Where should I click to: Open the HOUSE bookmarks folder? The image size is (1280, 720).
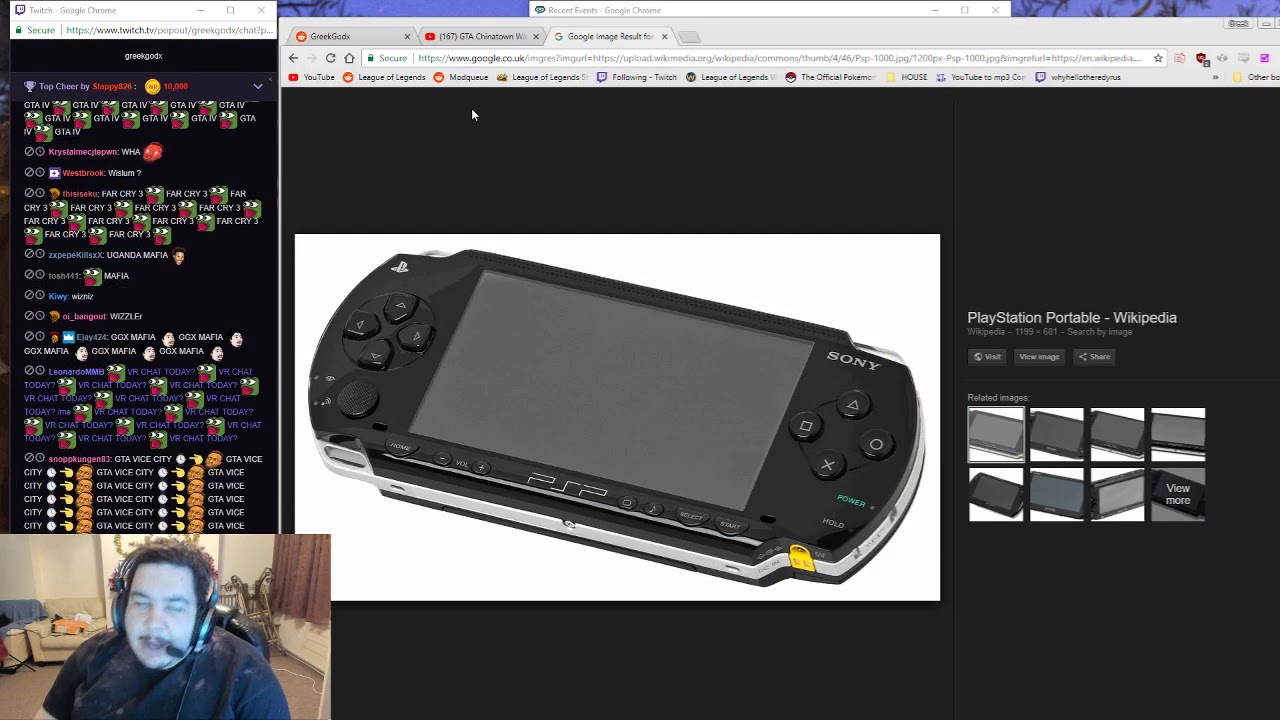pos(908,77)
